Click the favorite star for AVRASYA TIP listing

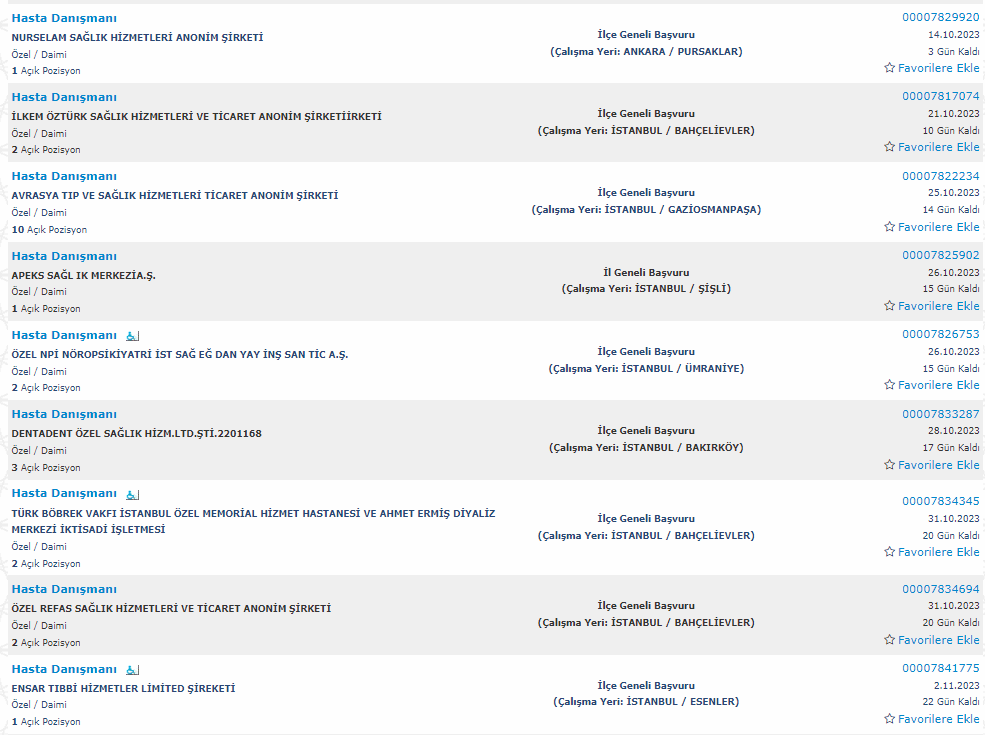coord(890,227)
